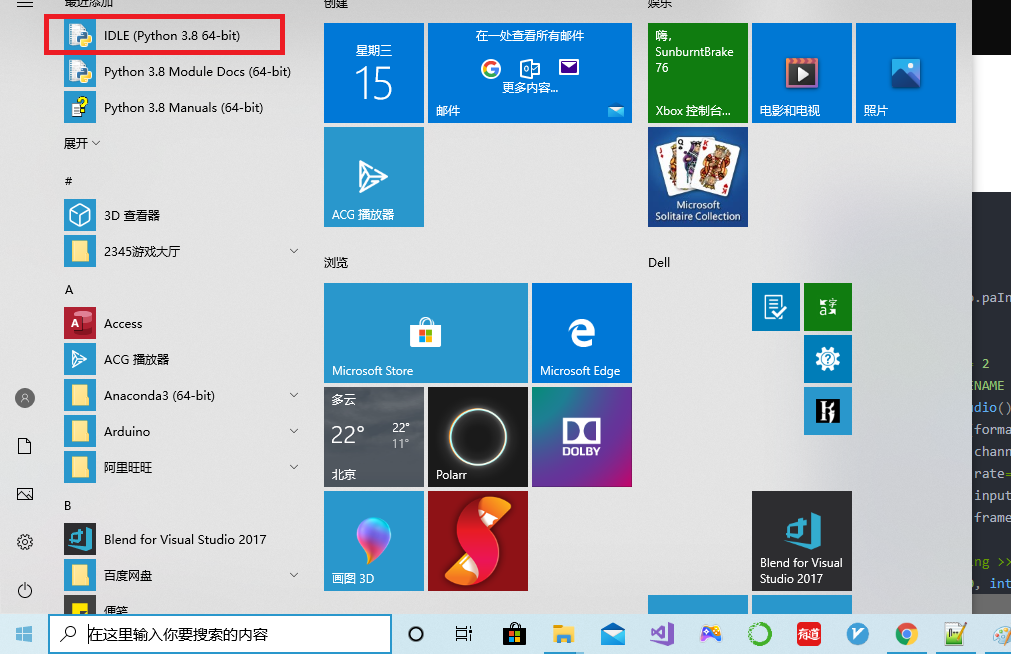
Task: Click the # section header in the app list
Action: coord(68,181)
